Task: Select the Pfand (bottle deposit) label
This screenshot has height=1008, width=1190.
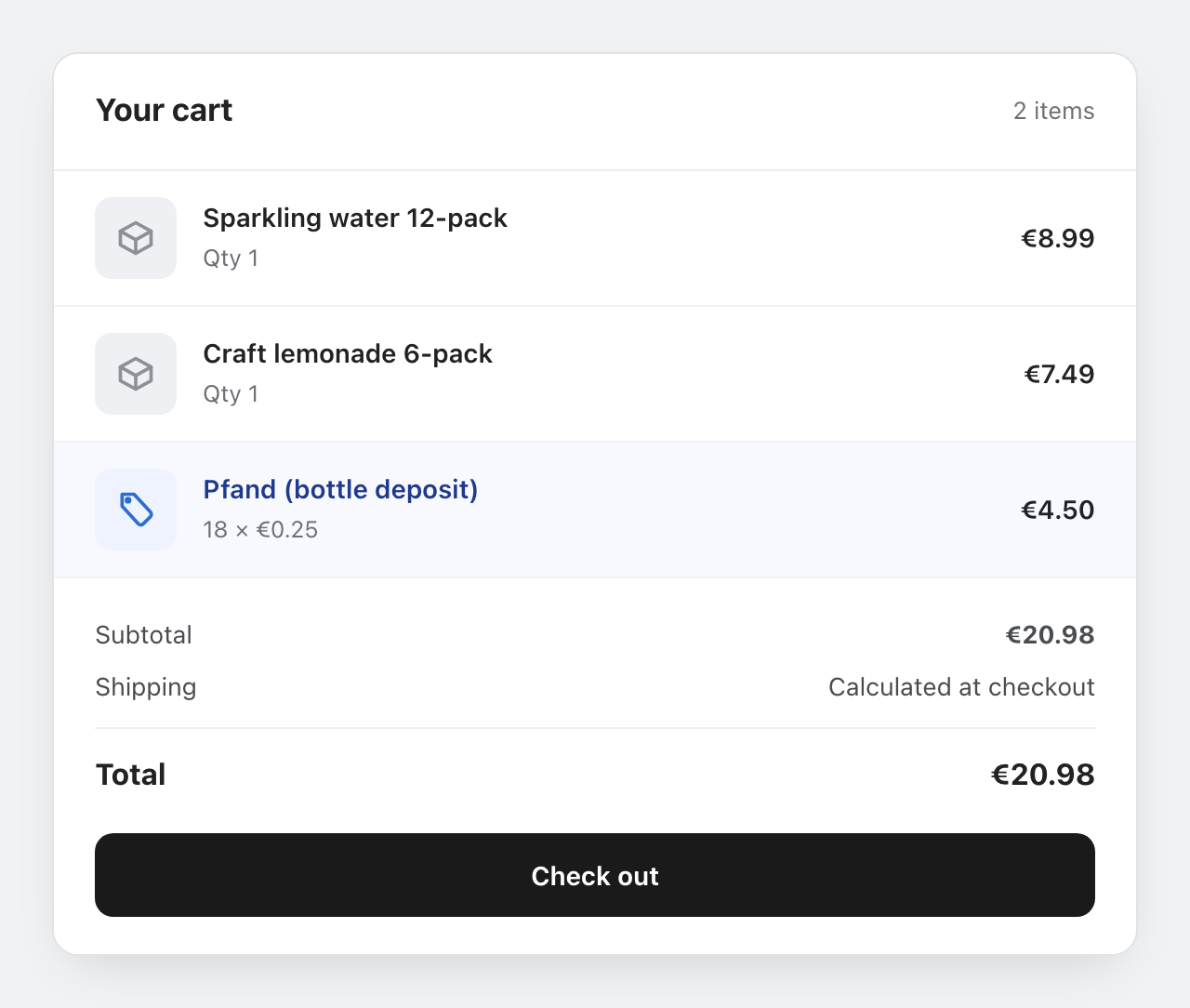Action: (x=340, y=489)
